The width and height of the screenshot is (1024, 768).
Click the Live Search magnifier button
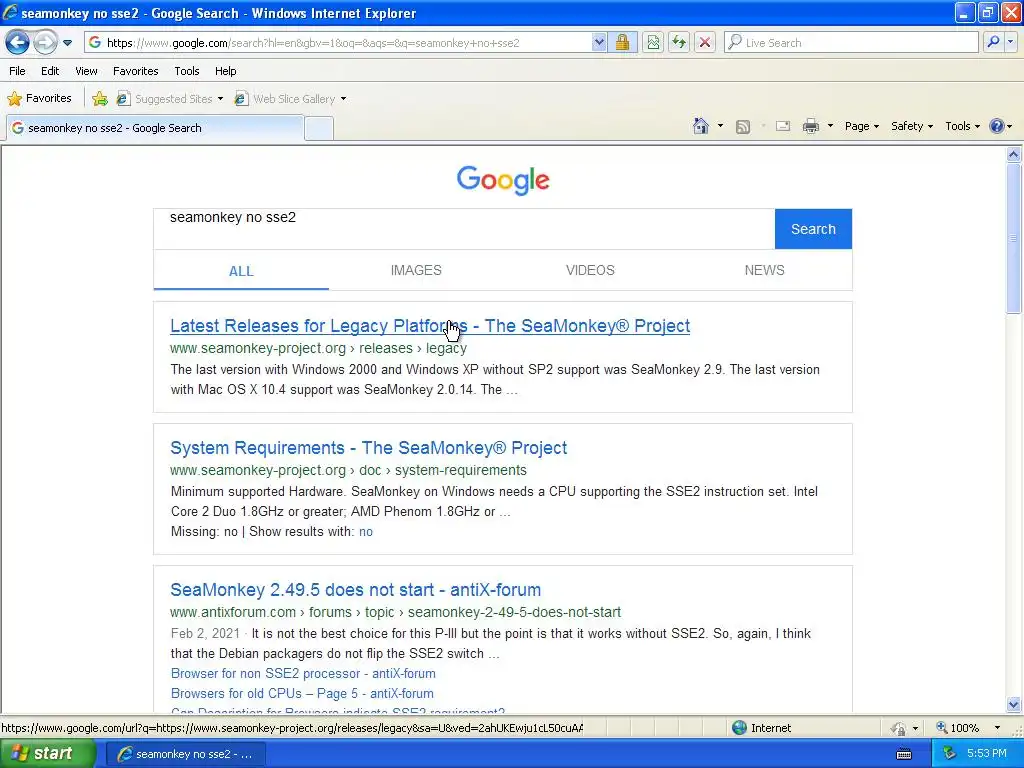click(x=993, y=43)
